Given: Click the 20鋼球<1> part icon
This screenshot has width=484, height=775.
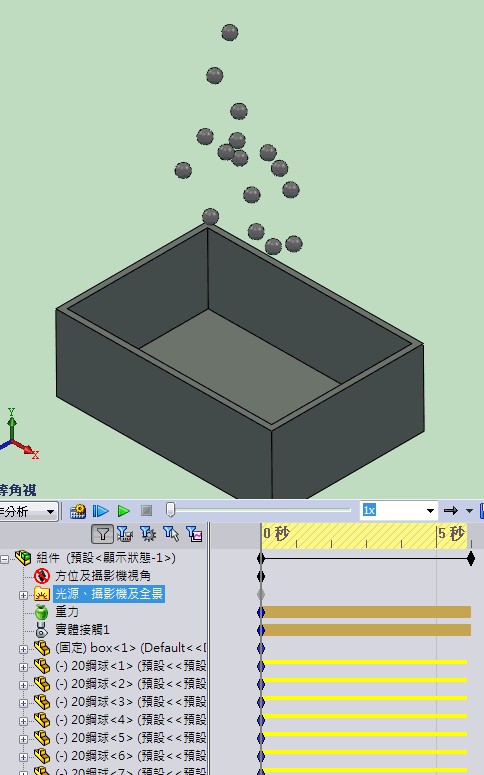Looking at the screenshot, I should click(x=42, y=666).
